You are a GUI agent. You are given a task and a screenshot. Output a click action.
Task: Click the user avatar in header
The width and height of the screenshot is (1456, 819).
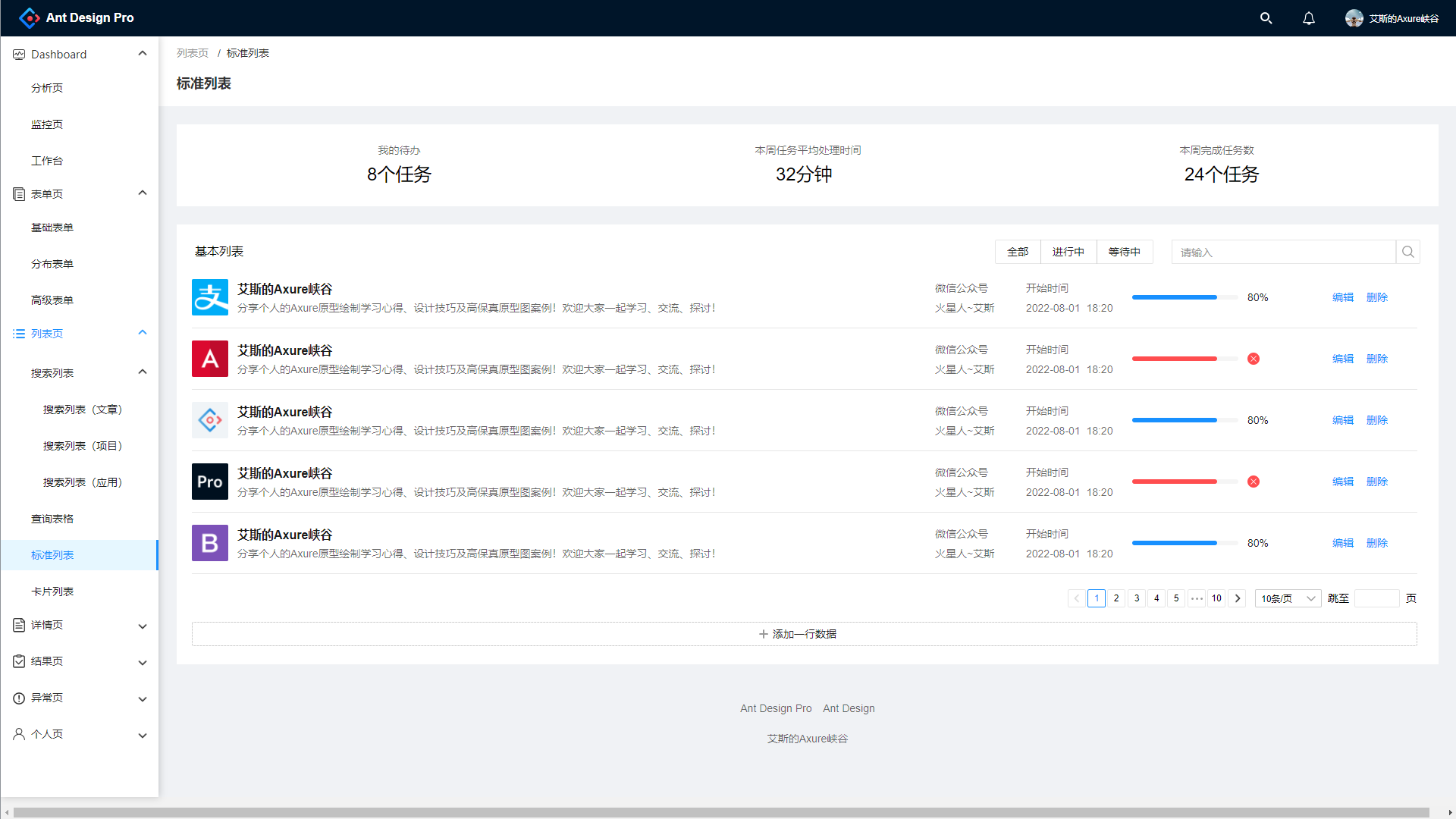(x=1354, y=18)
